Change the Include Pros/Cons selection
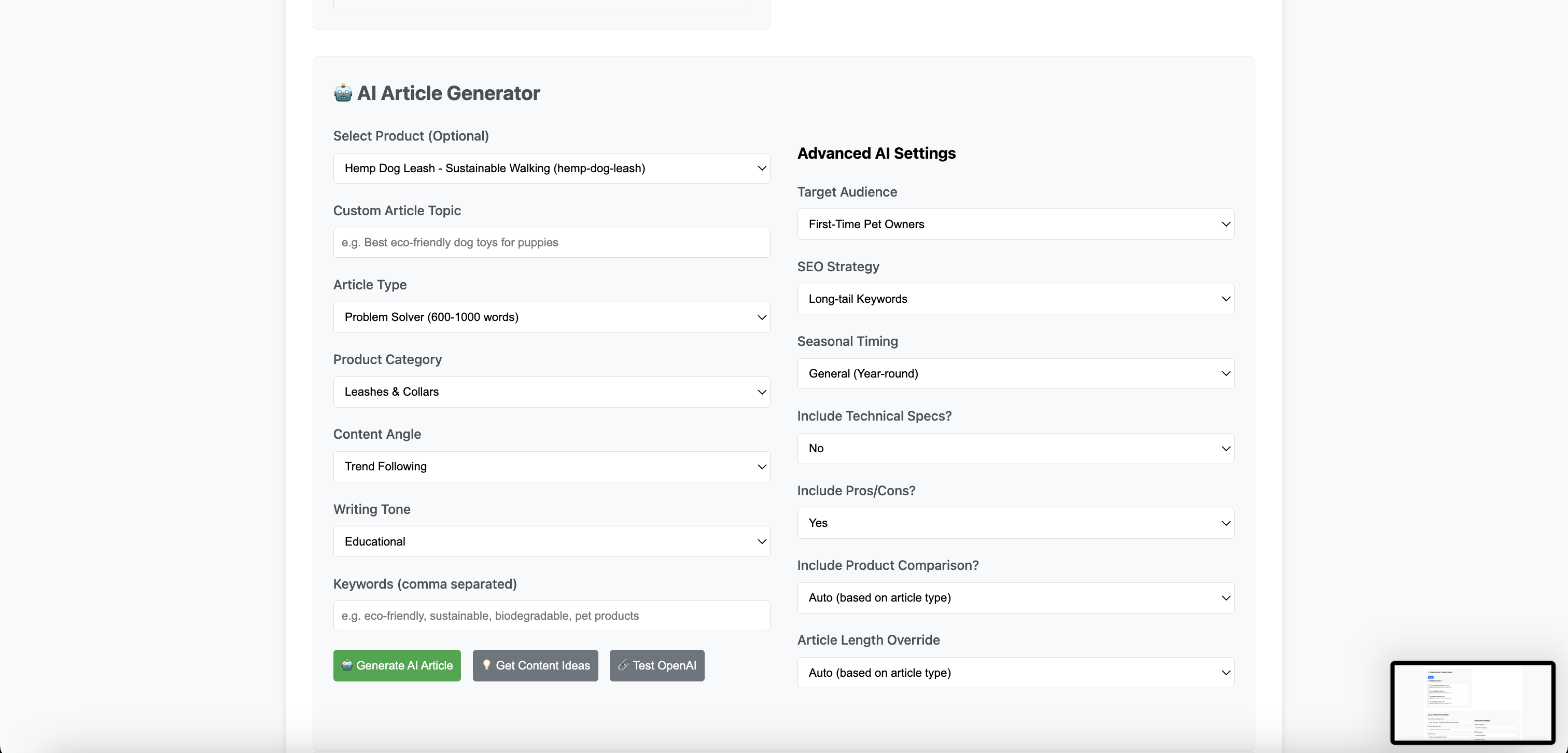This screenshot has width=1568, height=753. [1015, 523]
